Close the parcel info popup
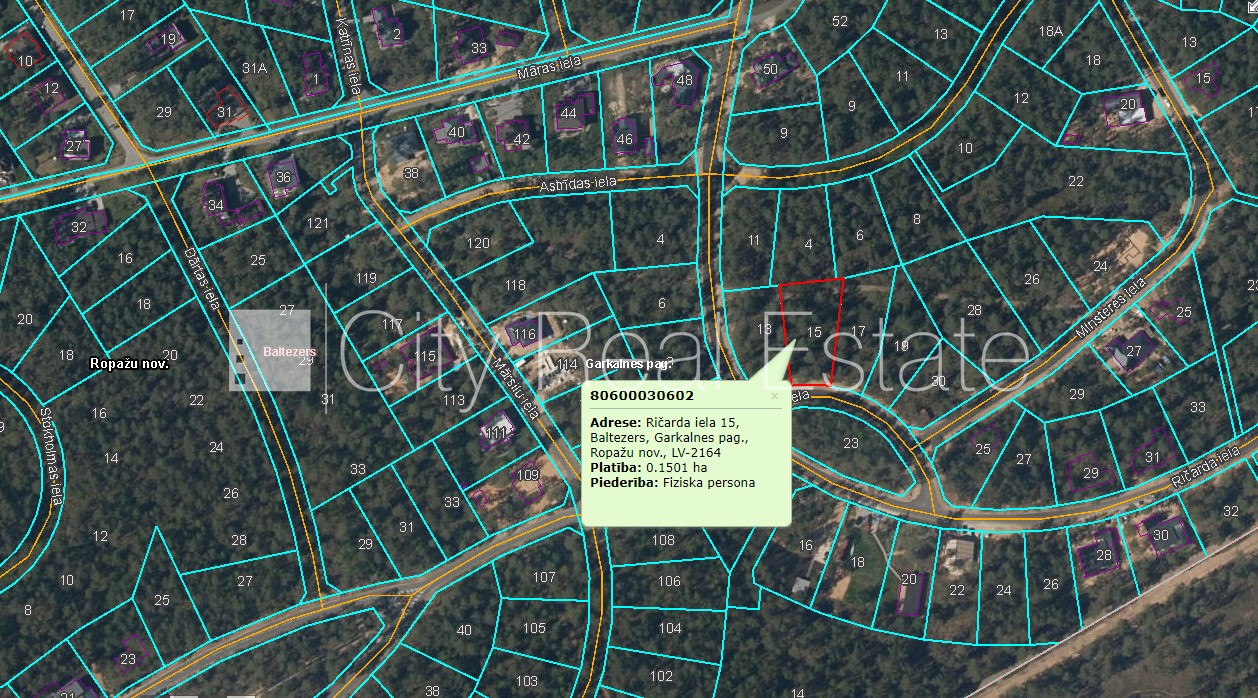1258x698 pixels. [x=773, y=396]
